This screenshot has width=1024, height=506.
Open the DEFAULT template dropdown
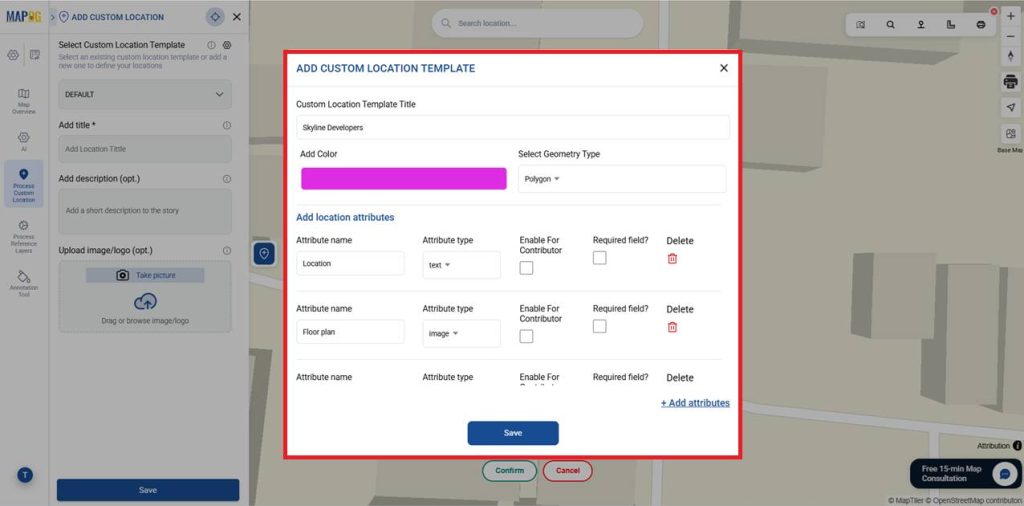point(145,95)
